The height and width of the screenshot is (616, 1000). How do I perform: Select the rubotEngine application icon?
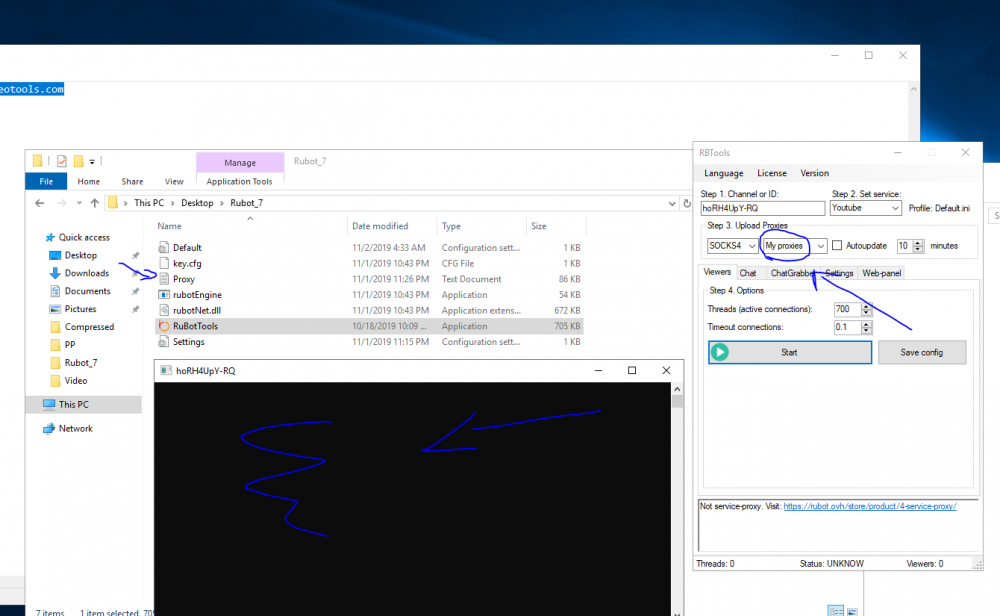pos(164,295)
